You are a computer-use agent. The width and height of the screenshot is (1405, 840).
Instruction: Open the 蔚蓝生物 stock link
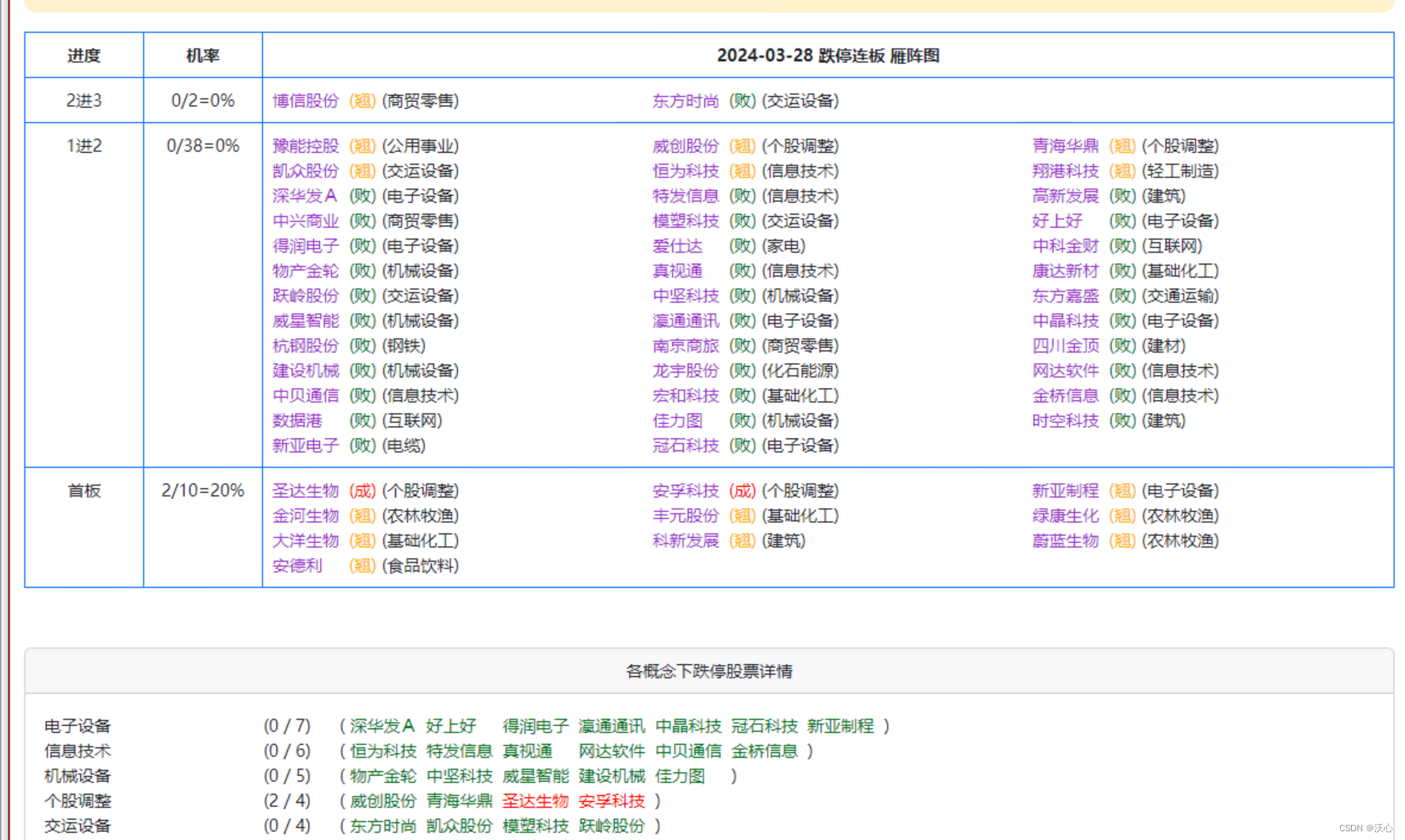point(1065,540)
